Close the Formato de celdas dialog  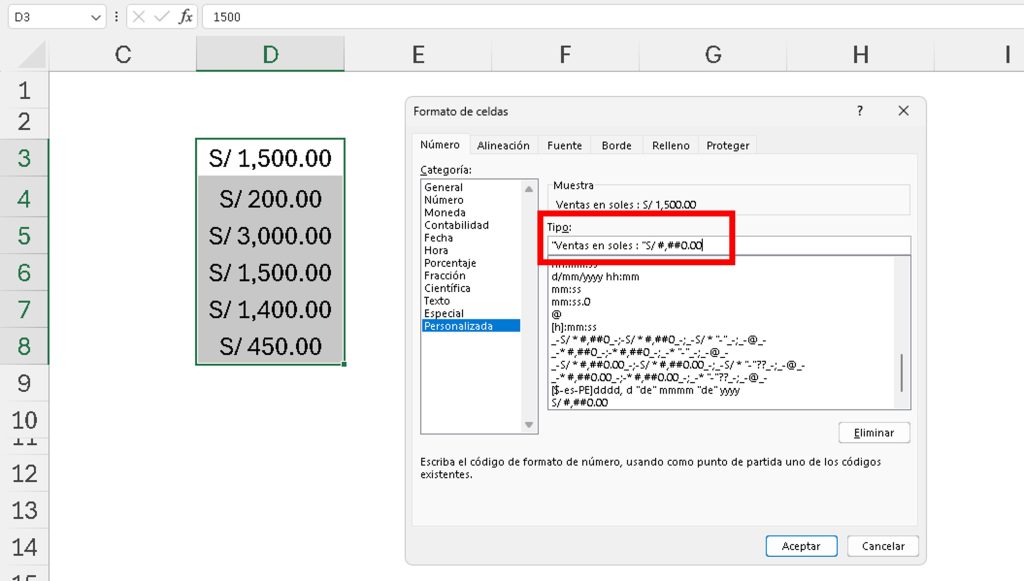(902, 111)
